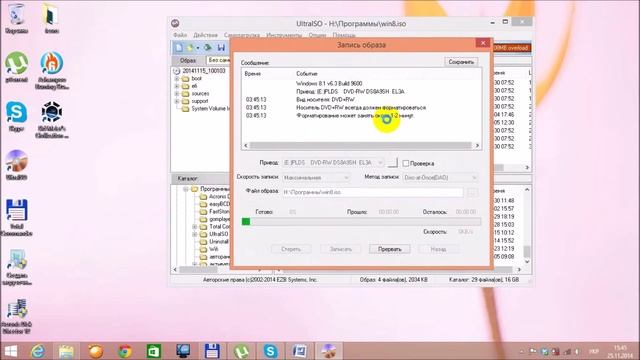Click the UltraISO icon on the taskbar

(329, 351)
